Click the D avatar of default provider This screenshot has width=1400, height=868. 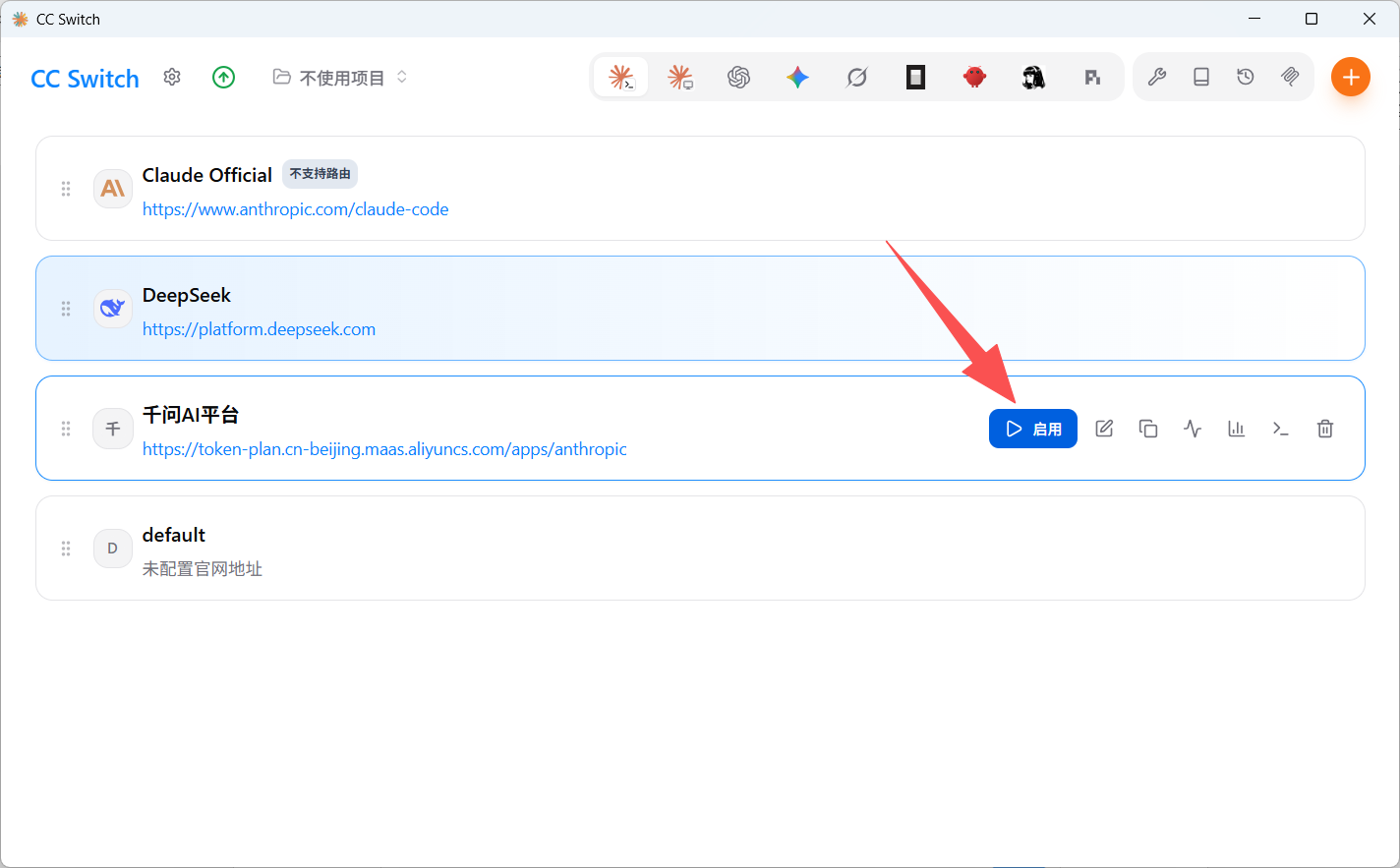click(x=113, y=549)
